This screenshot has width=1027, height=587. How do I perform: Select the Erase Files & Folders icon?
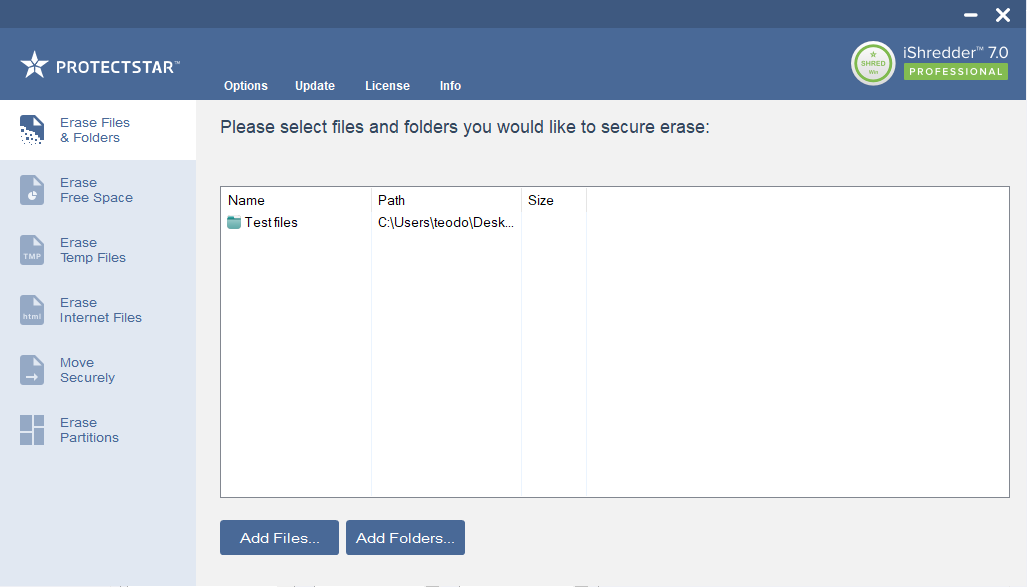pos(32,130)
